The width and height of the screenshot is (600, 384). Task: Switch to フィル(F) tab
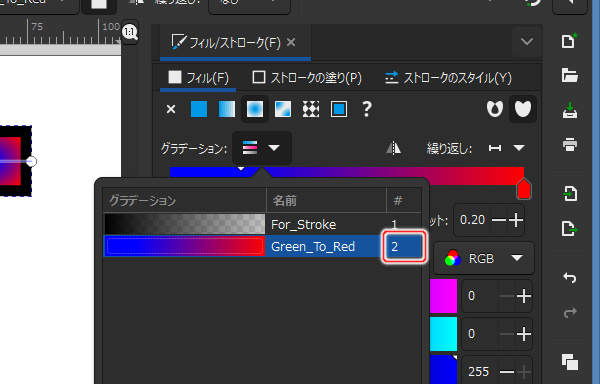199,78
